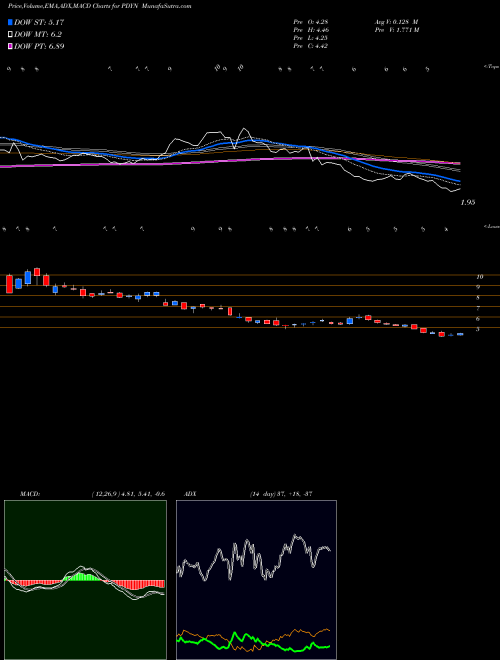
Task: Click the 'Pre O: 4.28' value
Action: pyautogui.click(x=311, y=22)
